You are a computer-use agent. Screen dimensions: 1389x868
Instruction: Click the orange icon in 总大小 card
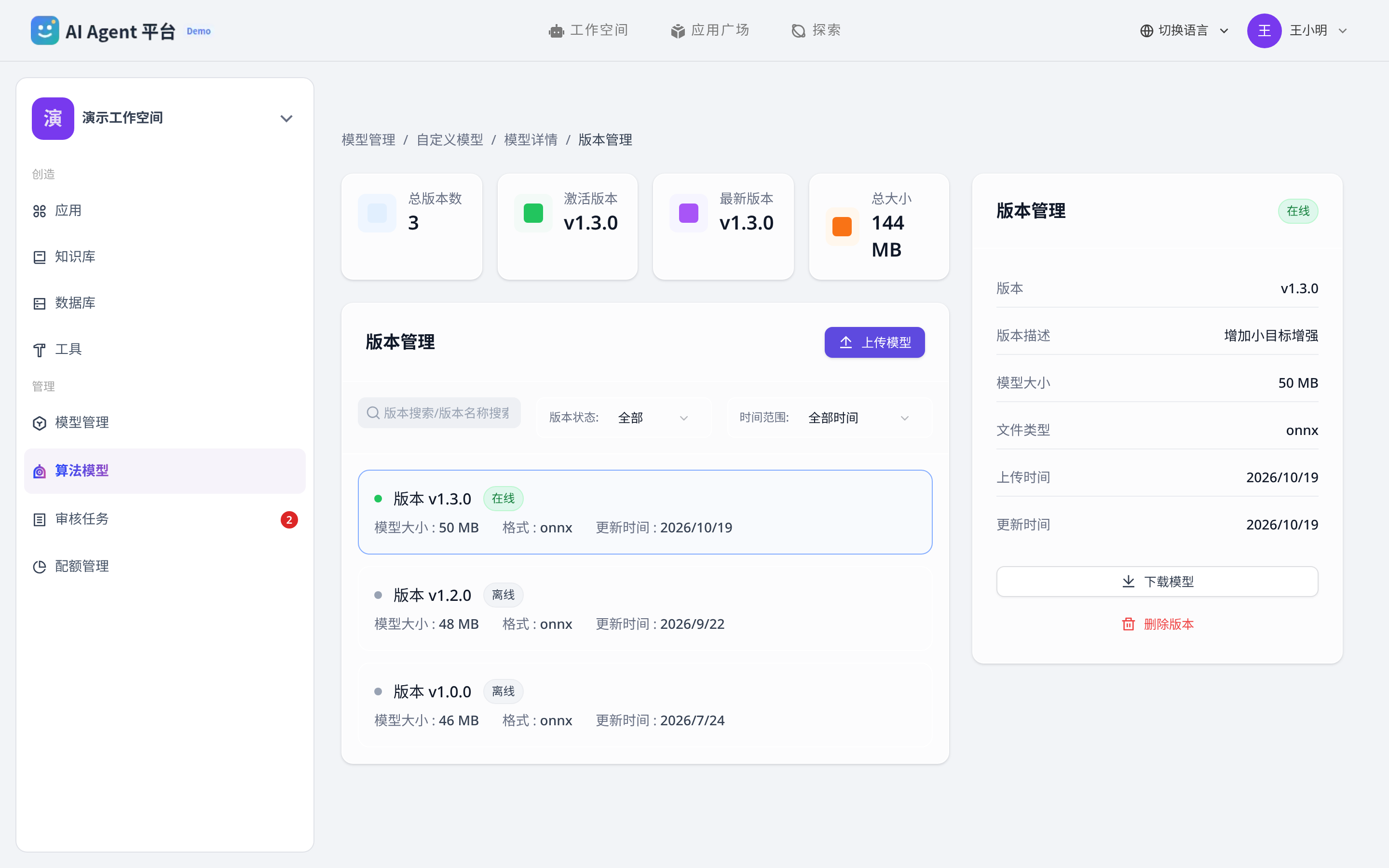pyautogui.click(x=842, y=226)
